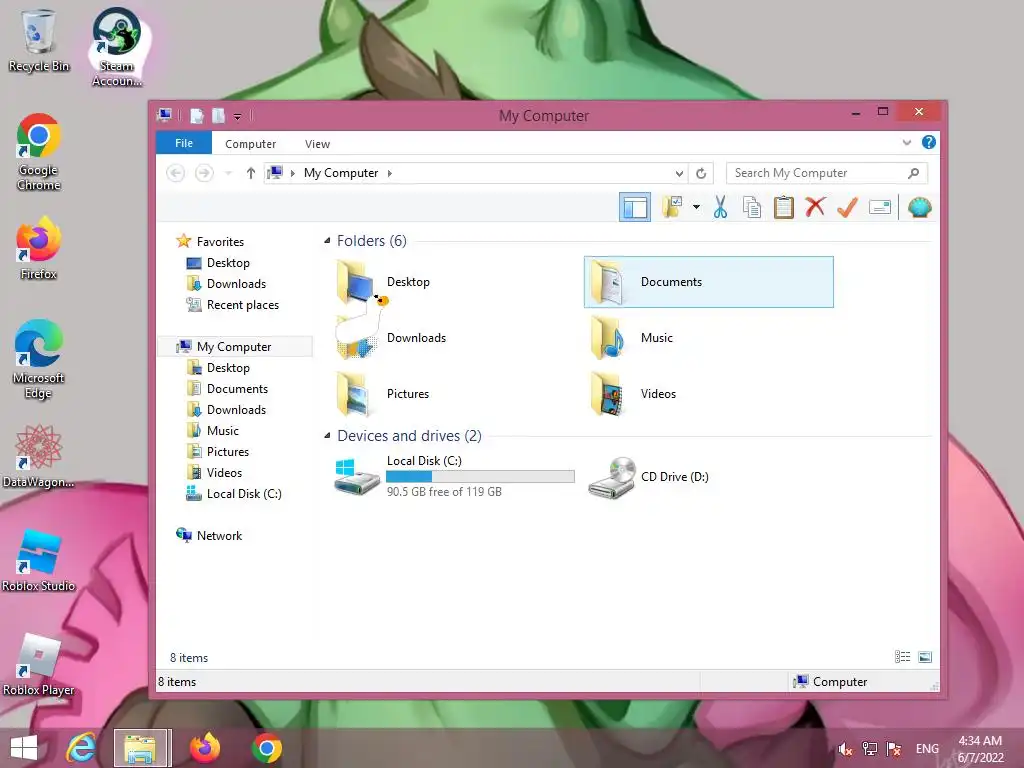Select Downloads under Favorites

coord(235,283)
